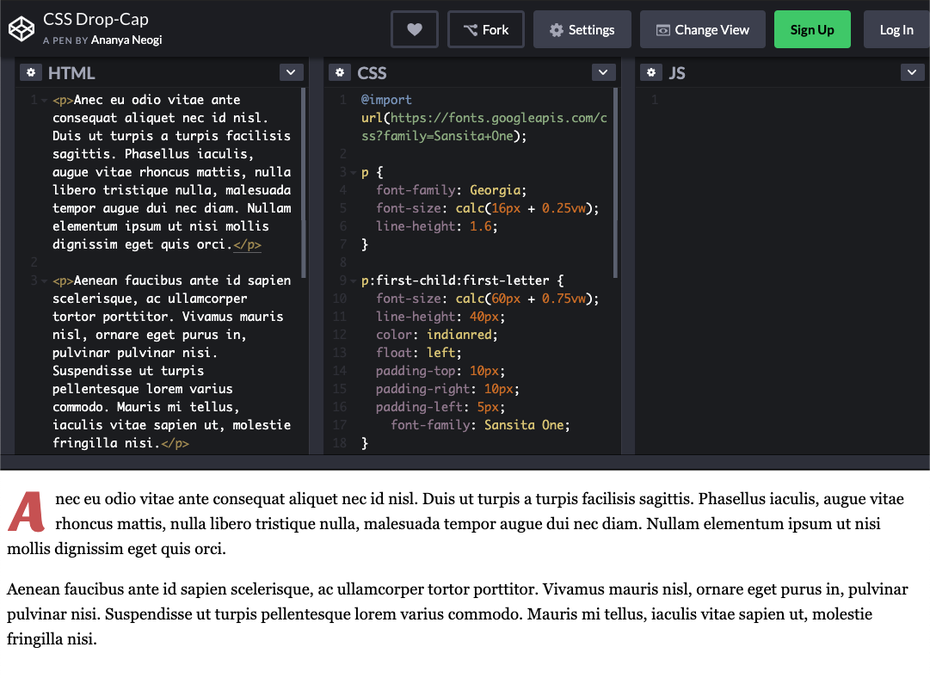Open pen Settings via the gear icon
Image resolution: width=930 pixels, height=678 pixels.
click(x=556, y=29)
